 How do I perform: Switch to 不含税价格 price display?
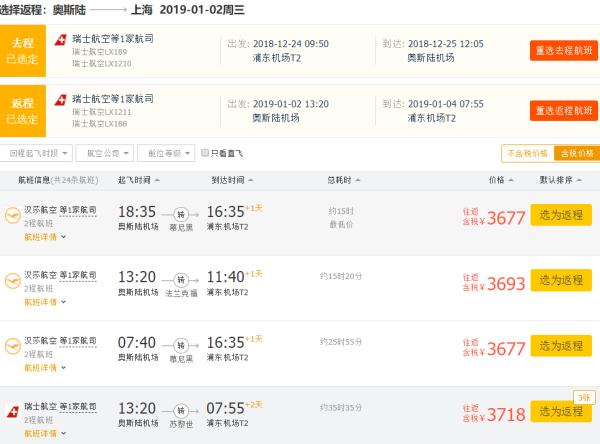pos(528,153)
